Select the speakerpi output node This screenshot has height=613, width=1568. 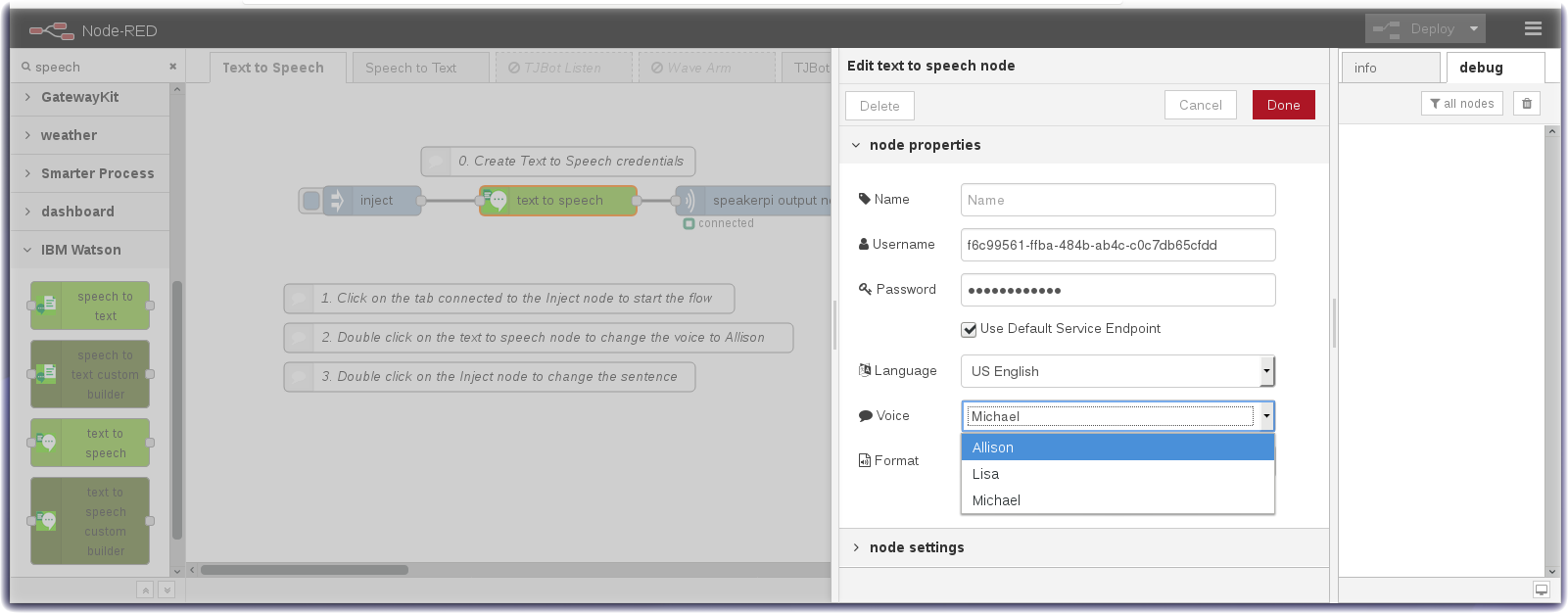[x=754, y=201]
